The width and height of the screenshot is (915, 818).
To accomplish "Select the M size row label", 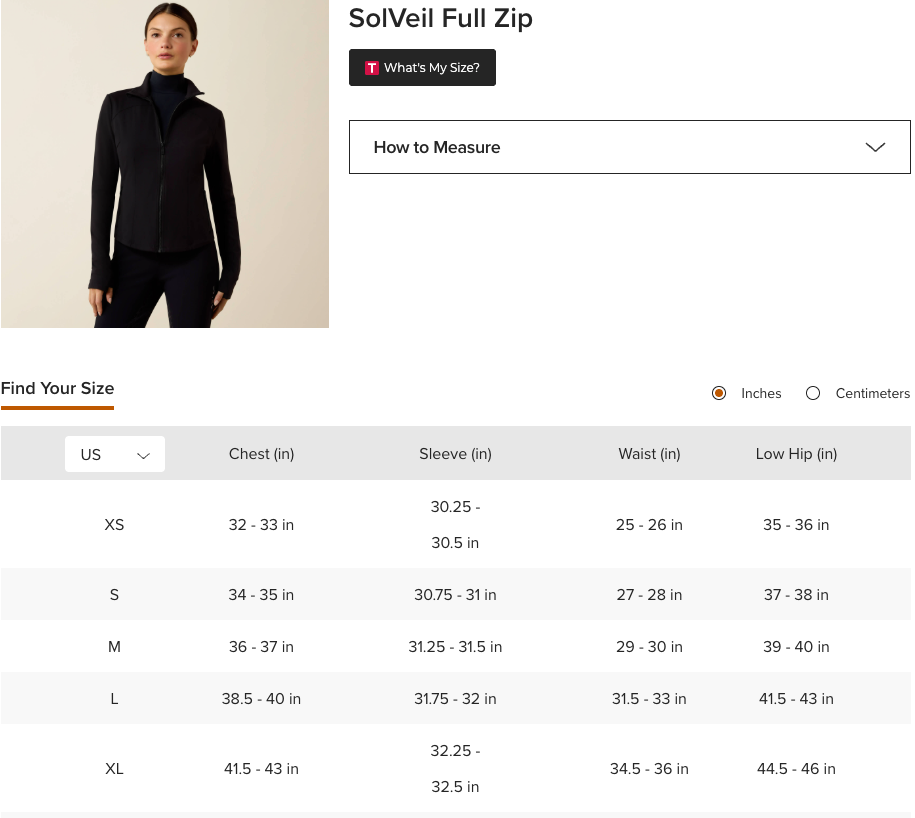I will tap(114, 647).
